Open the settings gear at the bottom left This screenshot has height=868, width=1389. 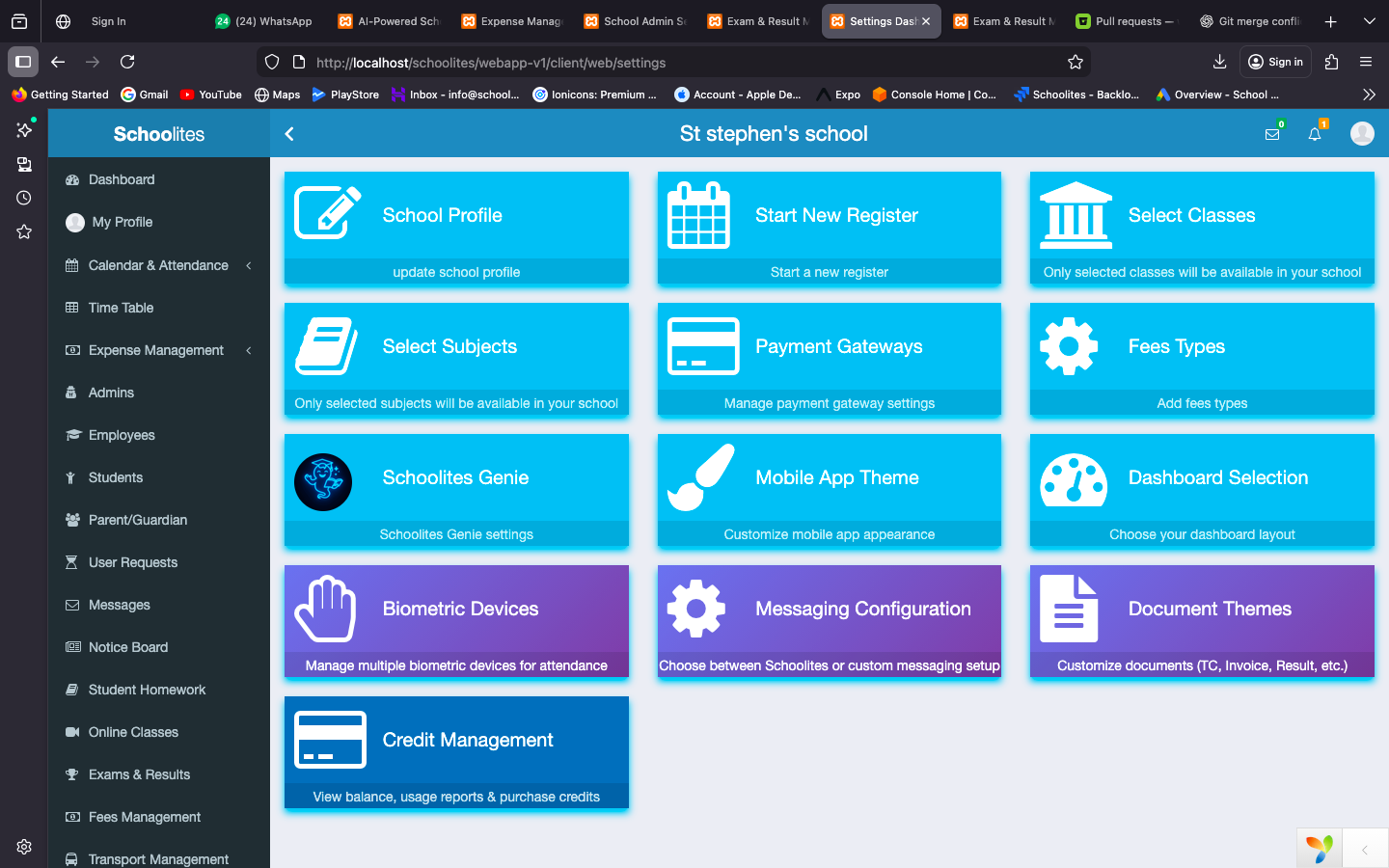click(x=23, y=846)
